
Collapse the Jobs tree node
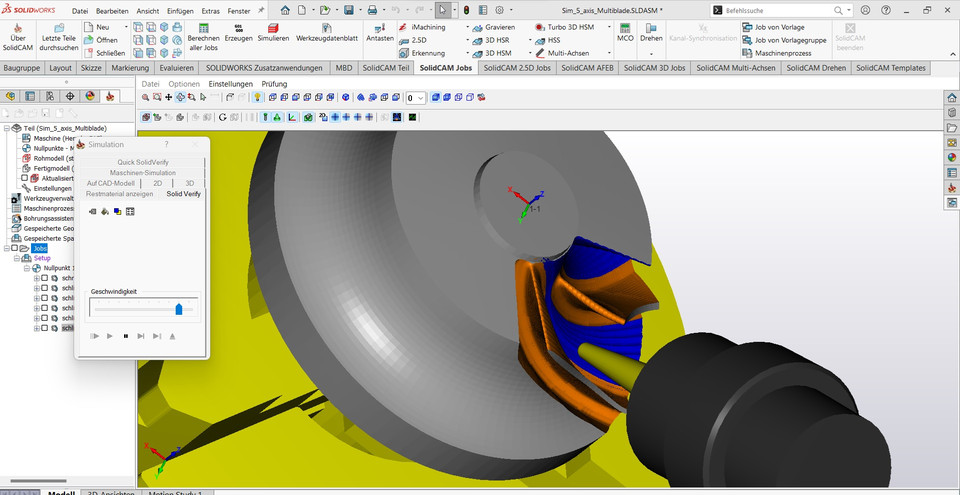(6, 248)
